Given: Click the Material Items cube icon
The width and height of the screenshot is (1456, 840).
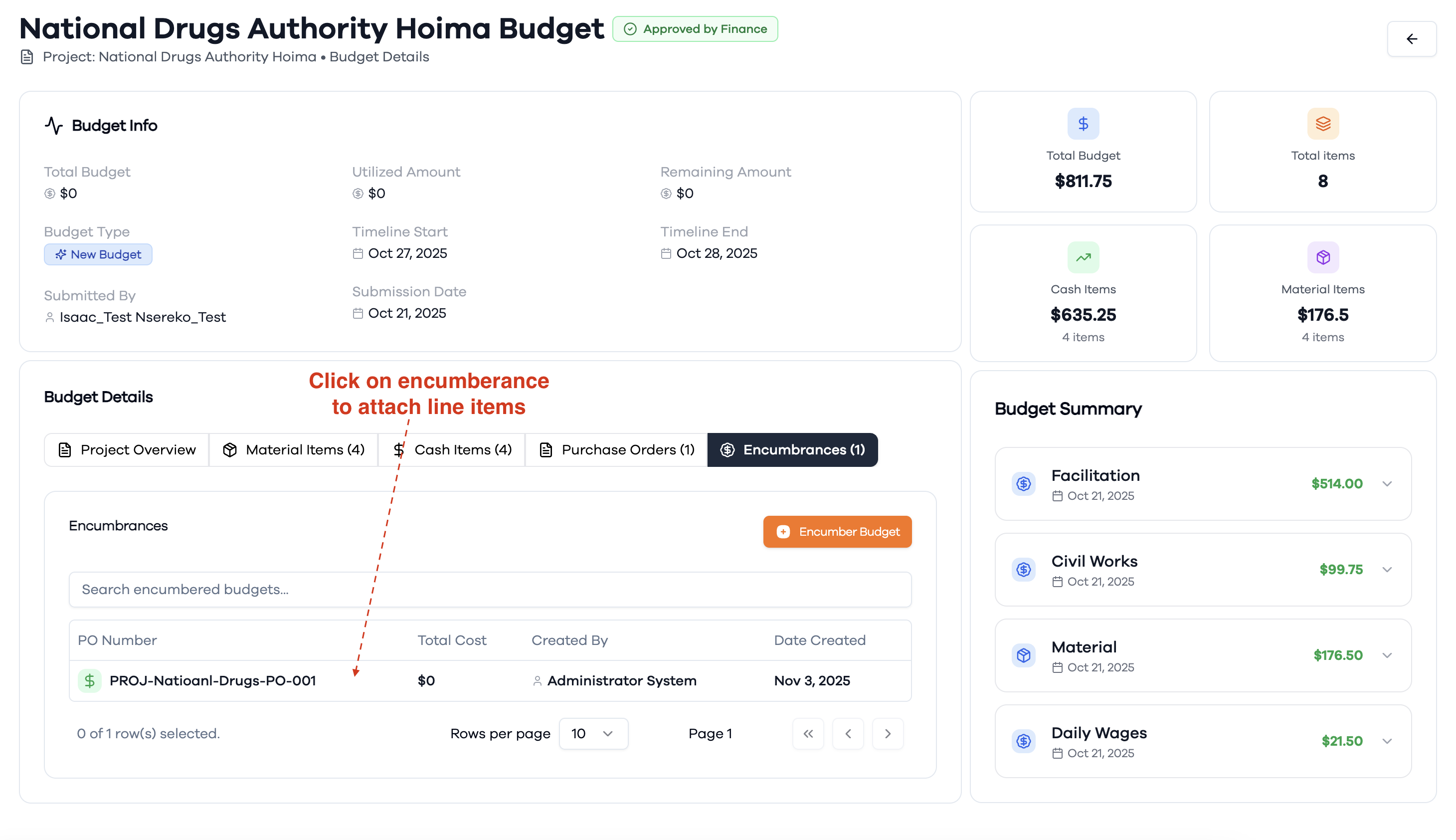Looking at the screenshot, I should tap(1322, 257).
